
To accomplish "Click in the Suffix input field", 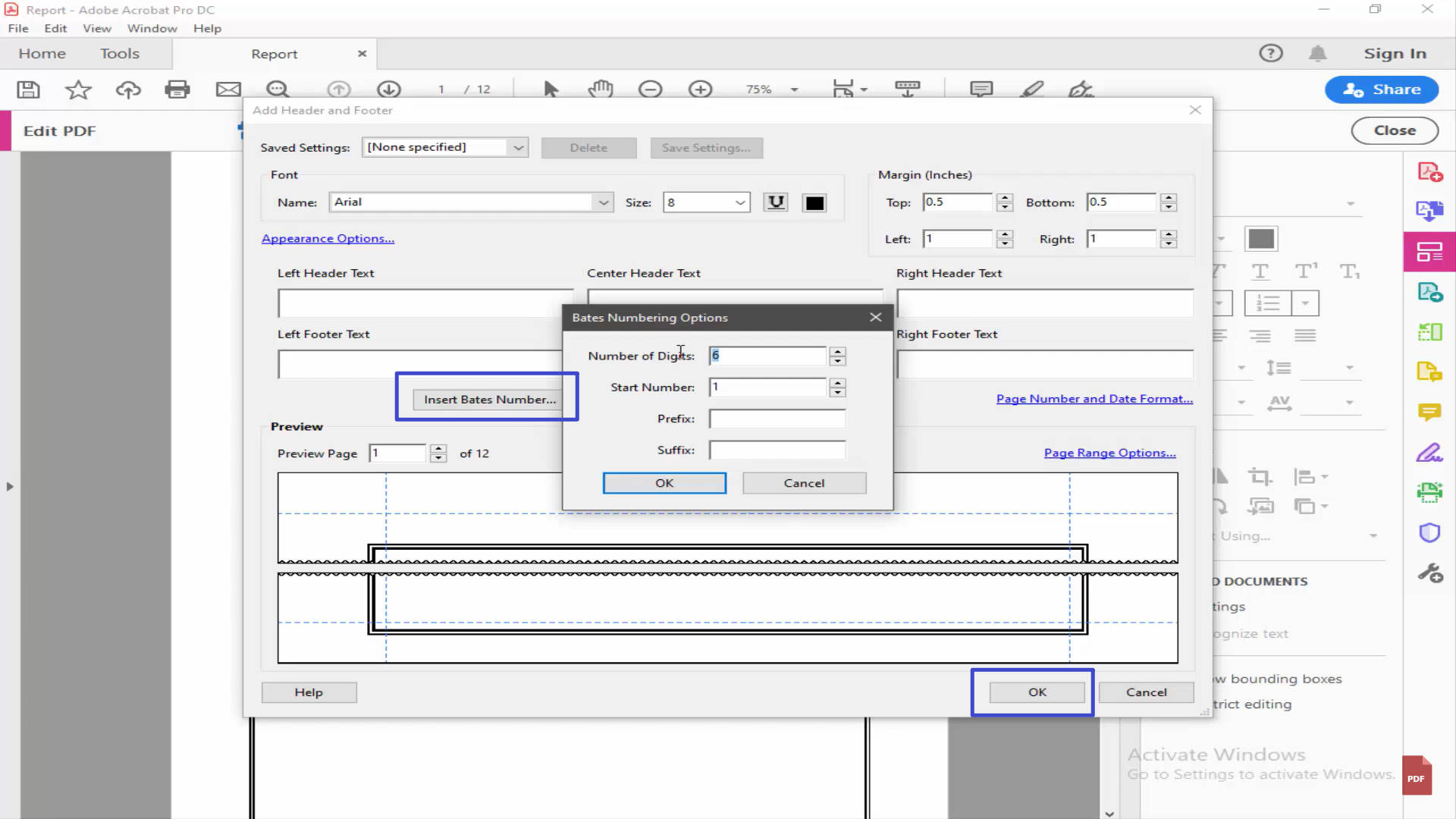I will tap(777, 450).
